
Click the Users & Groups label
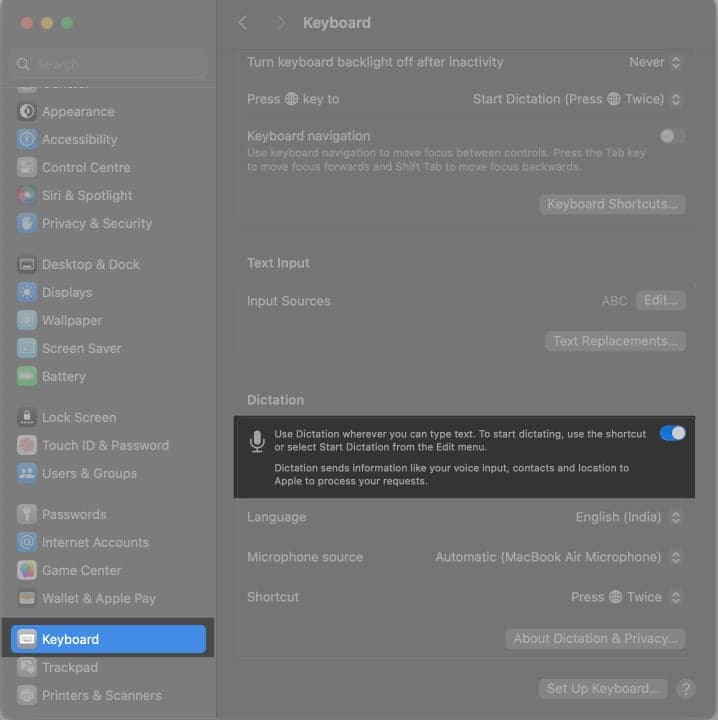coord(89,473)
